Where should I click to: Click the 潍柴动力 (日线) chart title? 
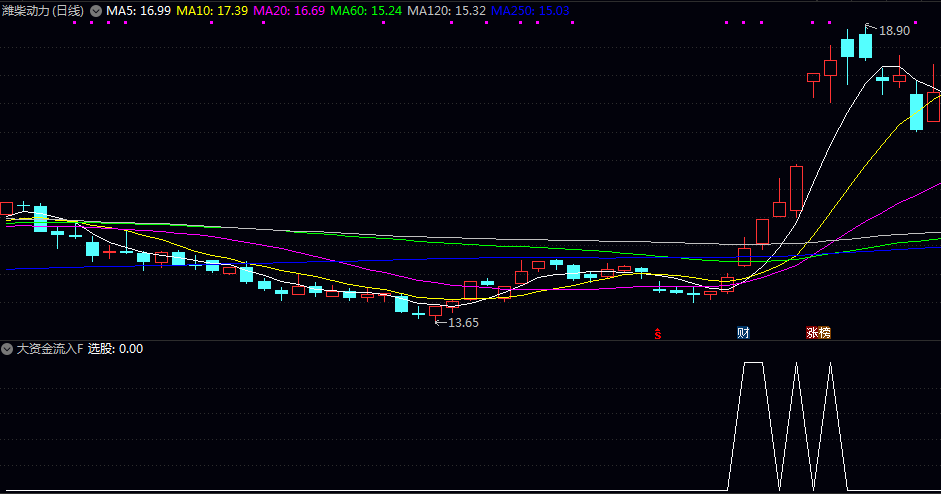pos(43,11)
